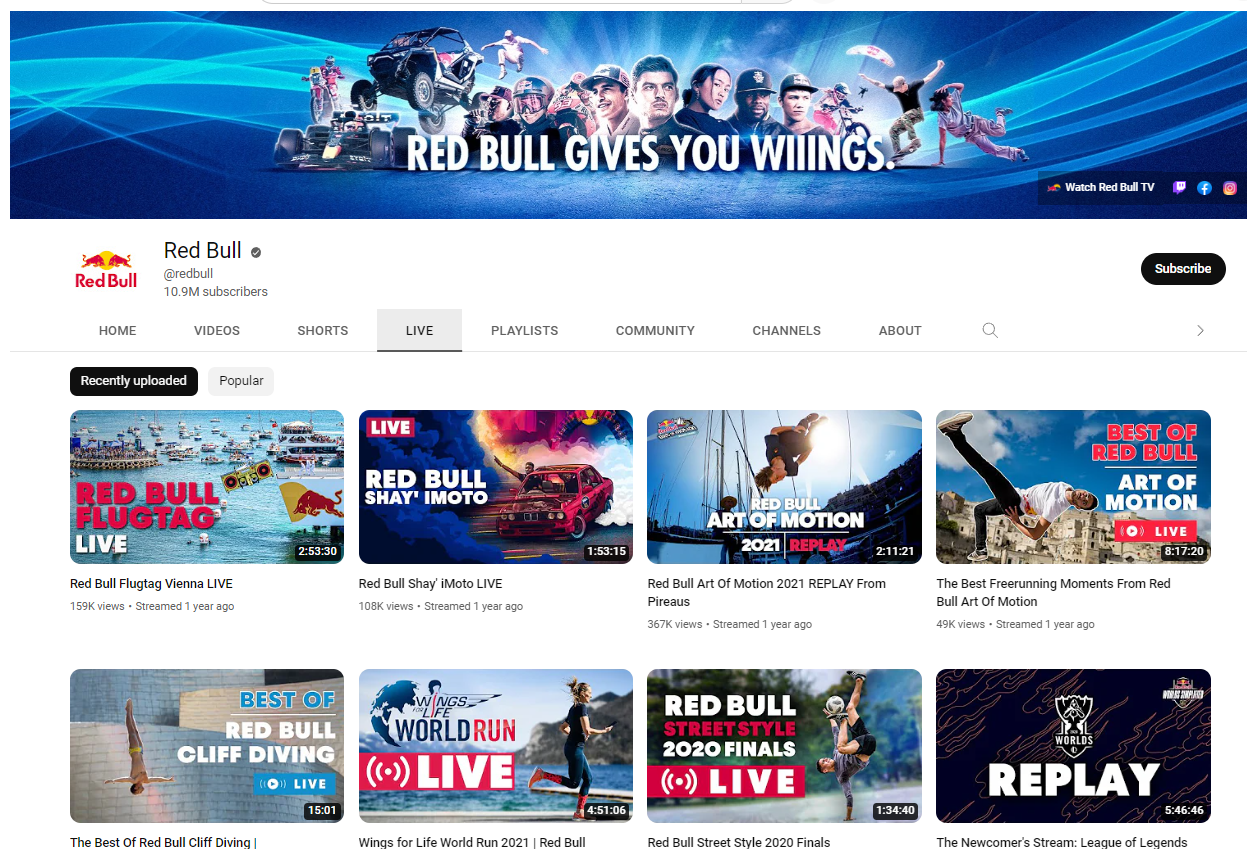Subscribe to the Red Bull channel
The height and width of the screenshot is (849, 1247).
pyautogui.click(x=1183, y=269)
